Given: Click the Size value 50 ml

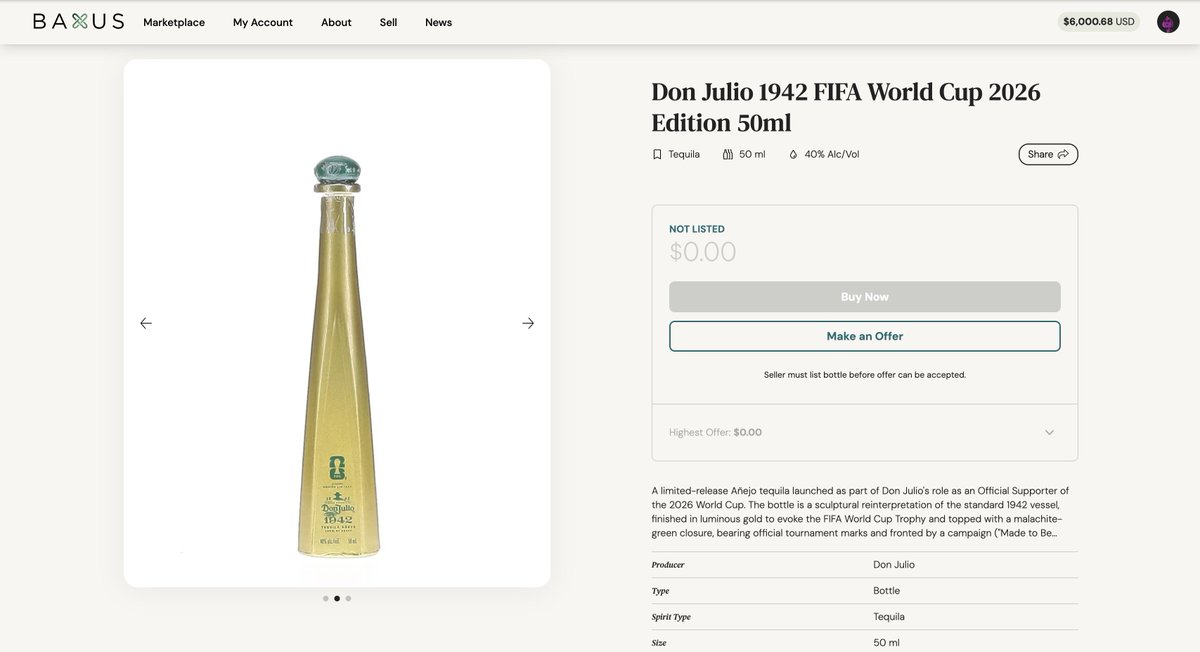Looking at the screenshot, I should [887, 642].
